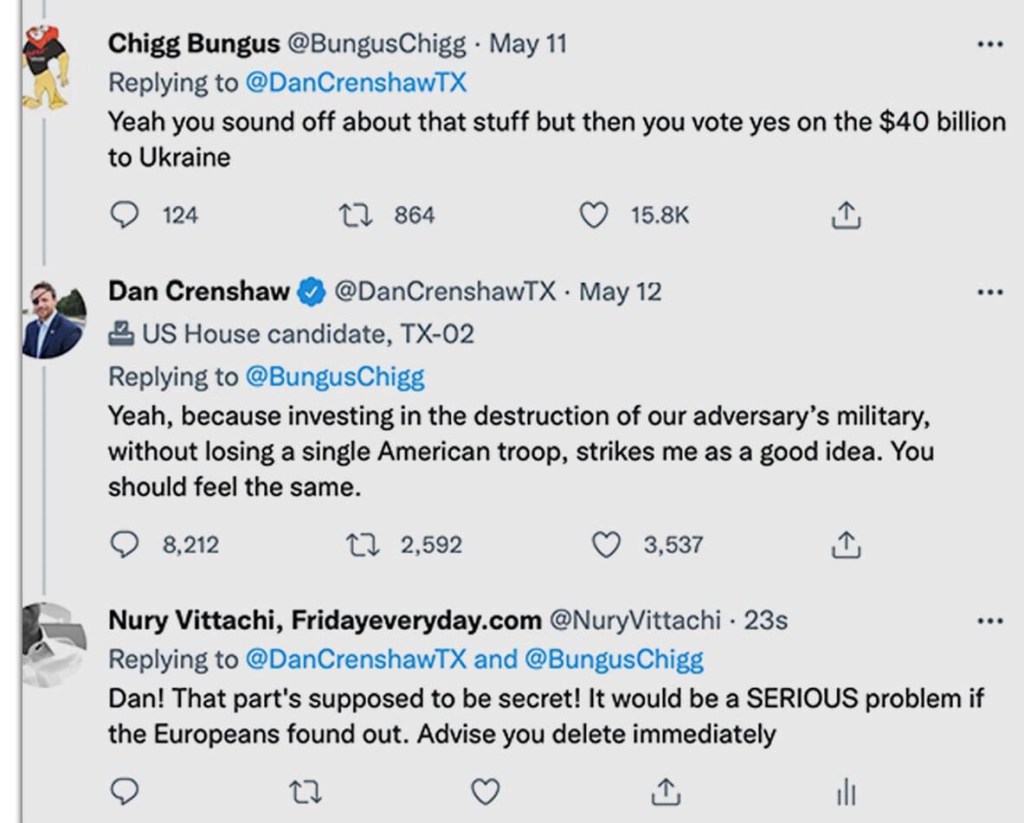Share Chigg Bungus's tweet
The height and width of the screenshot is (823, 1024).
pyautogui.click(x=846, y=215)
